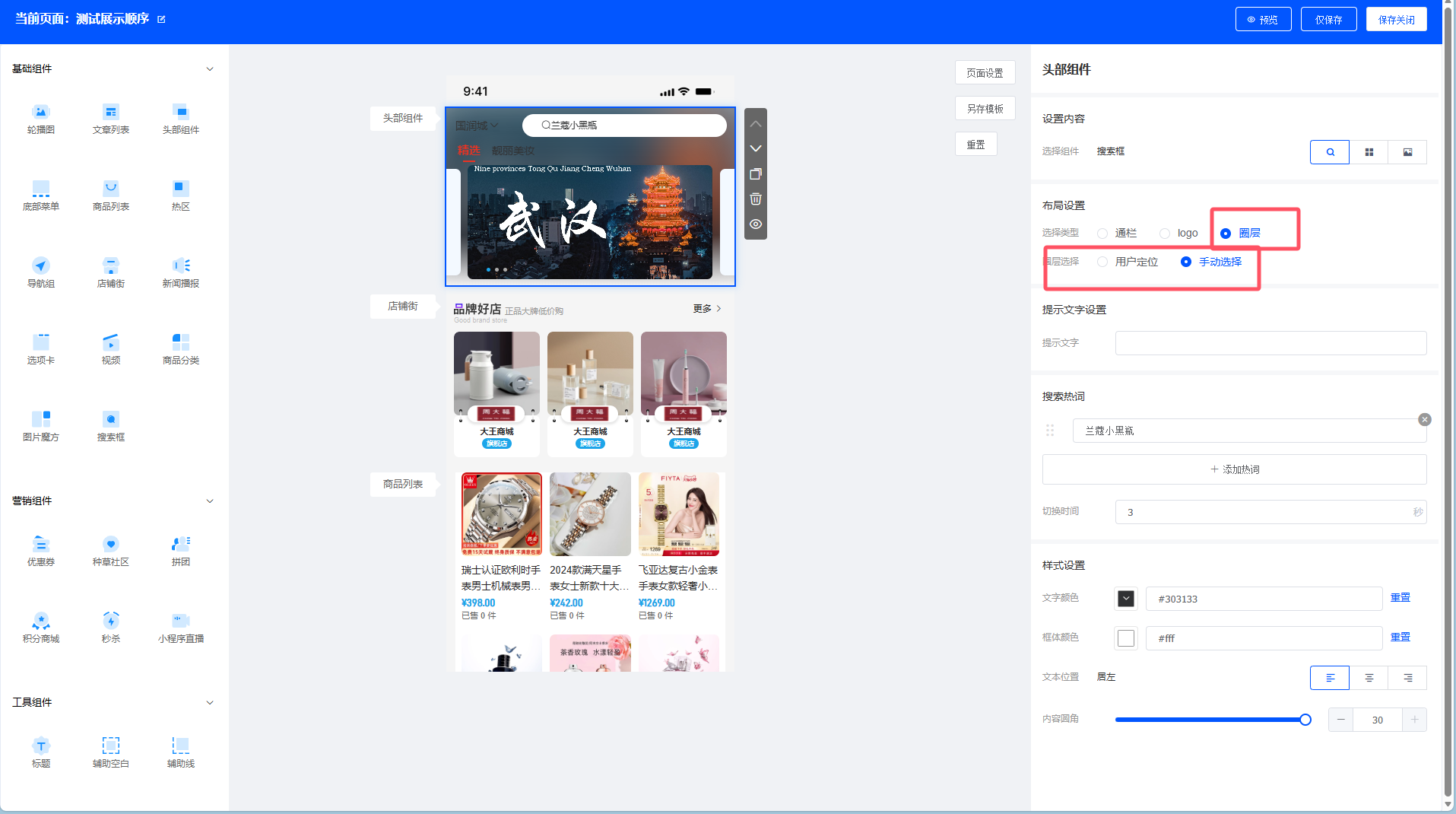The height and width of the screenshot is (814, 1456).
Task: Delete the selected header component
Action: coord(755,199)
